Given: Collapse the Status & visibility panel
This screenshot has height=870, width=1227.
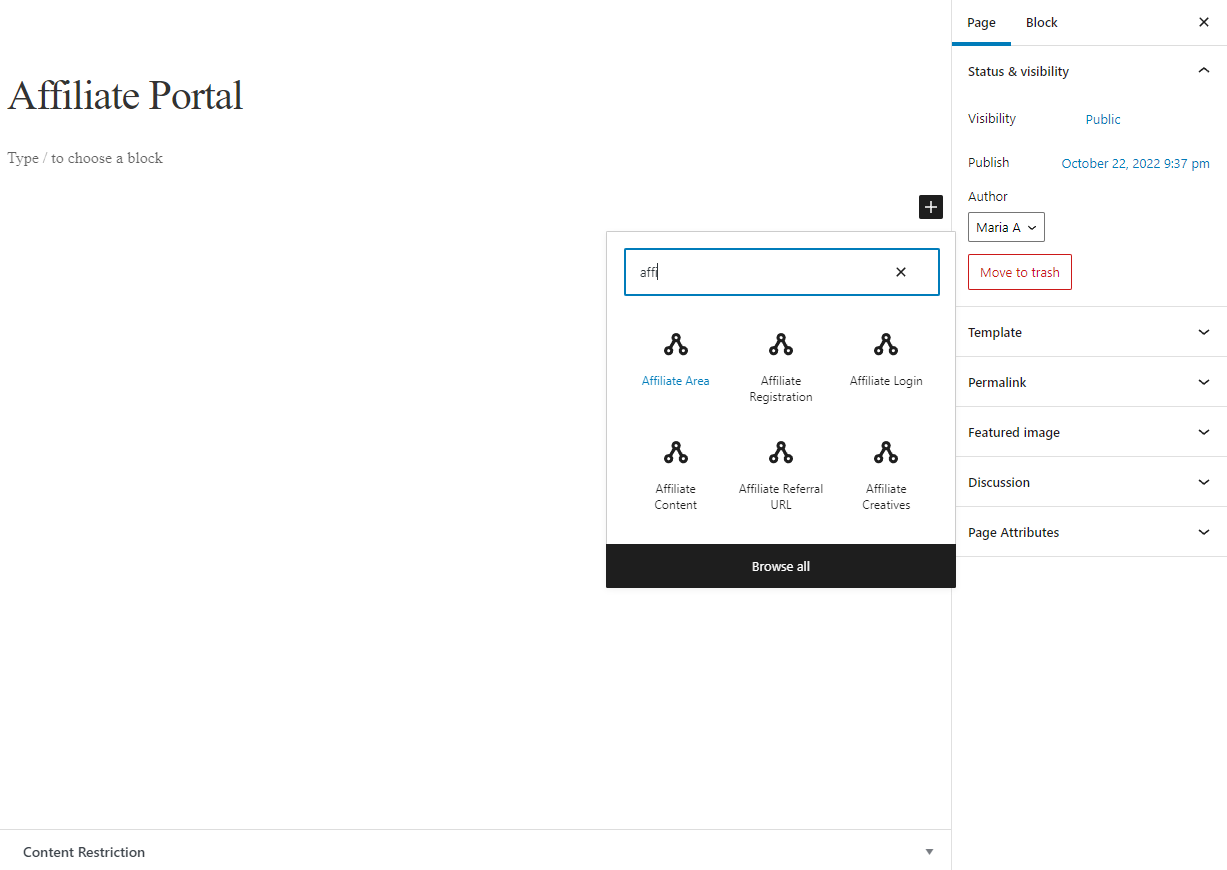Looking at the screenshot, I should click(1089, 72).
